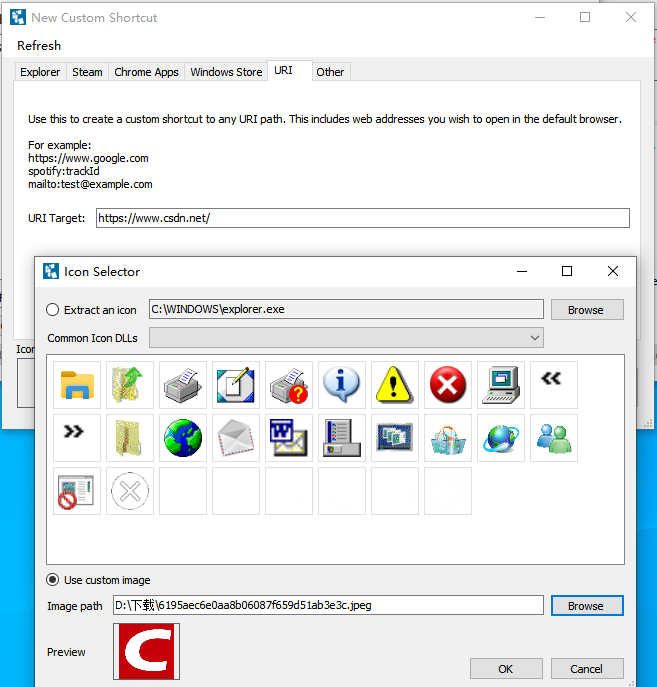Choose the printer icon

coord(183,385)
